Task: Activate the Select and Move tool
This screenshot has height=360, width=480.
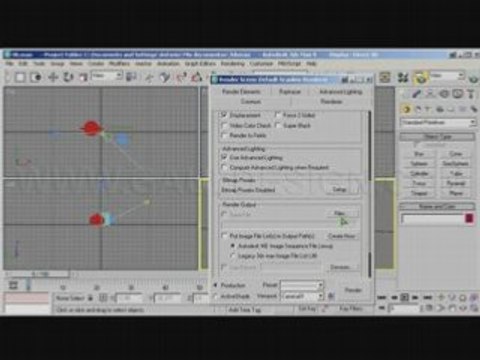Action: coord(53,77)
